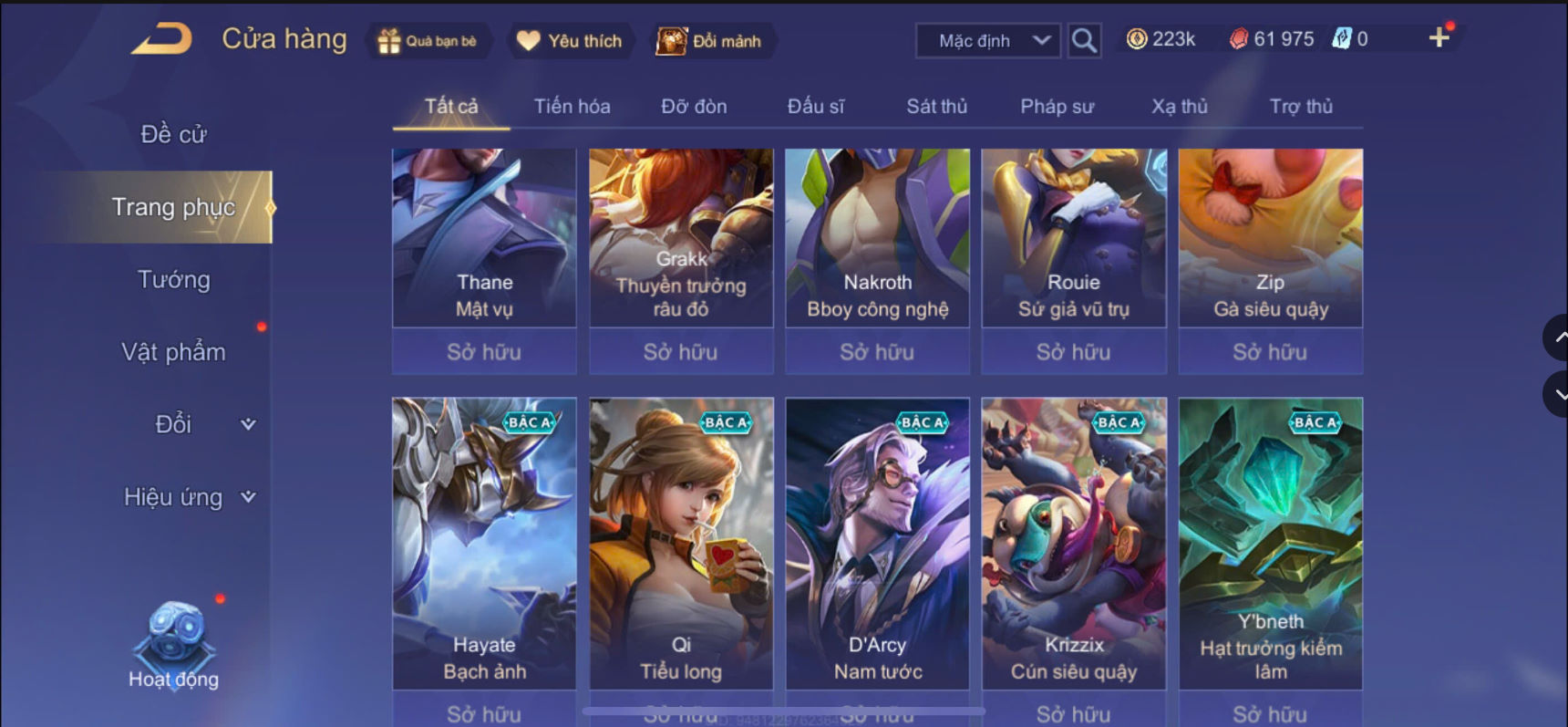The image size is (1568, 727).
Task: Open the Quà bạn bè gift icon
Action: pyautogui.click(x=389, y=41)
